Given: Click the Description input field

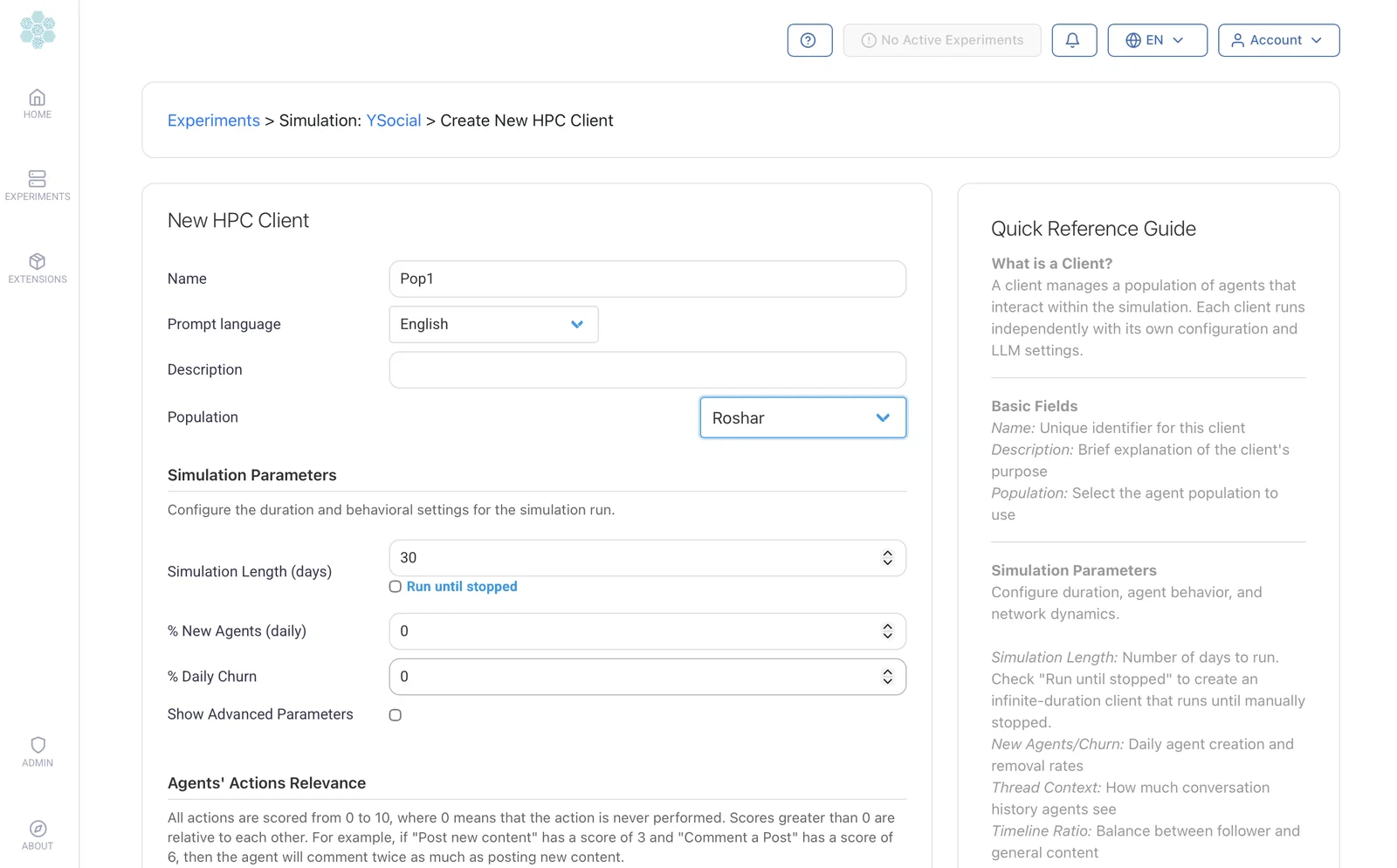Looking at the screenshot, I should click(x=647, y=369).
